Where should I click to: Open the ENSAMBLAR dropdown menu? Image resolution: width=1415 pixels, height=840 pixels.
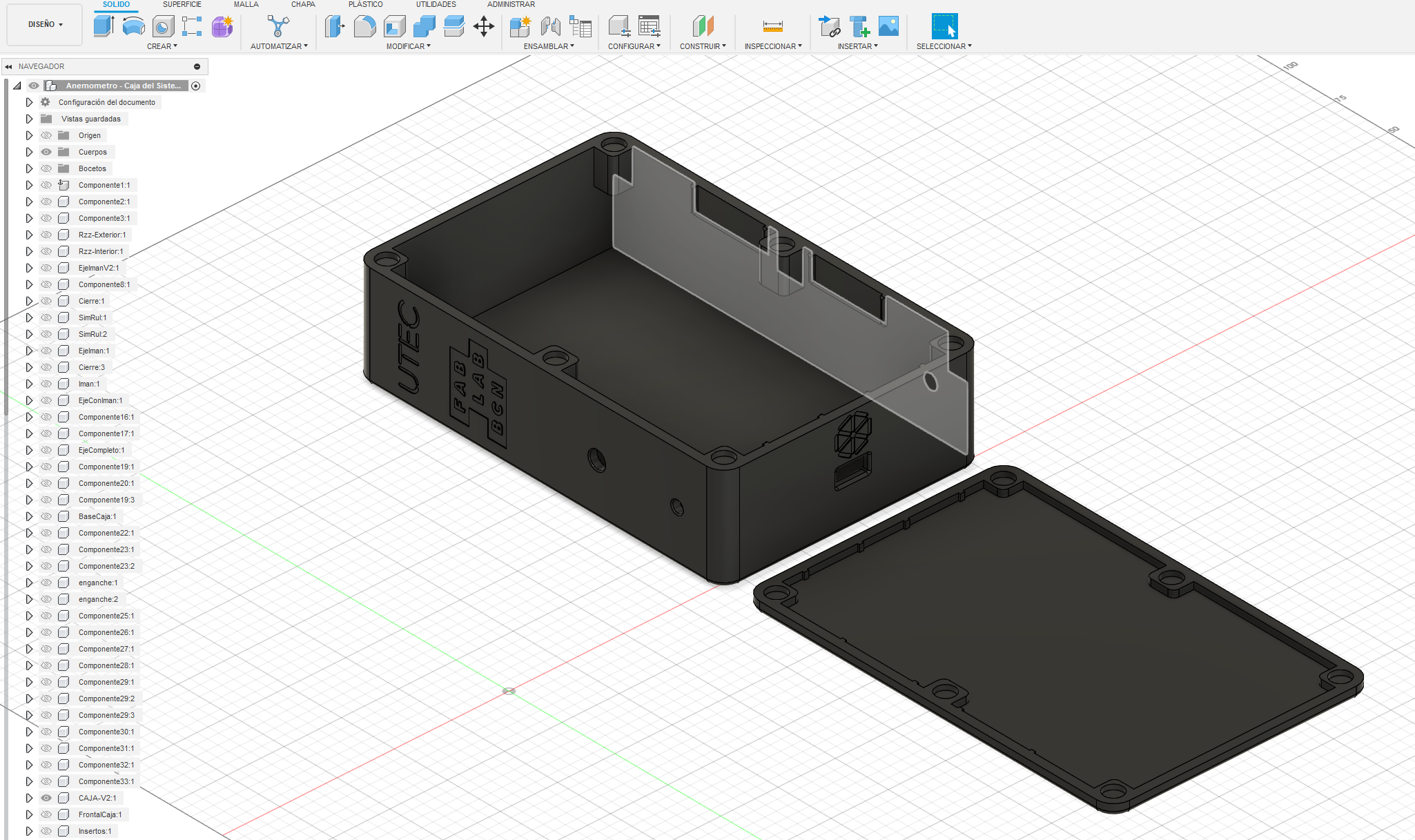[549, 46]
